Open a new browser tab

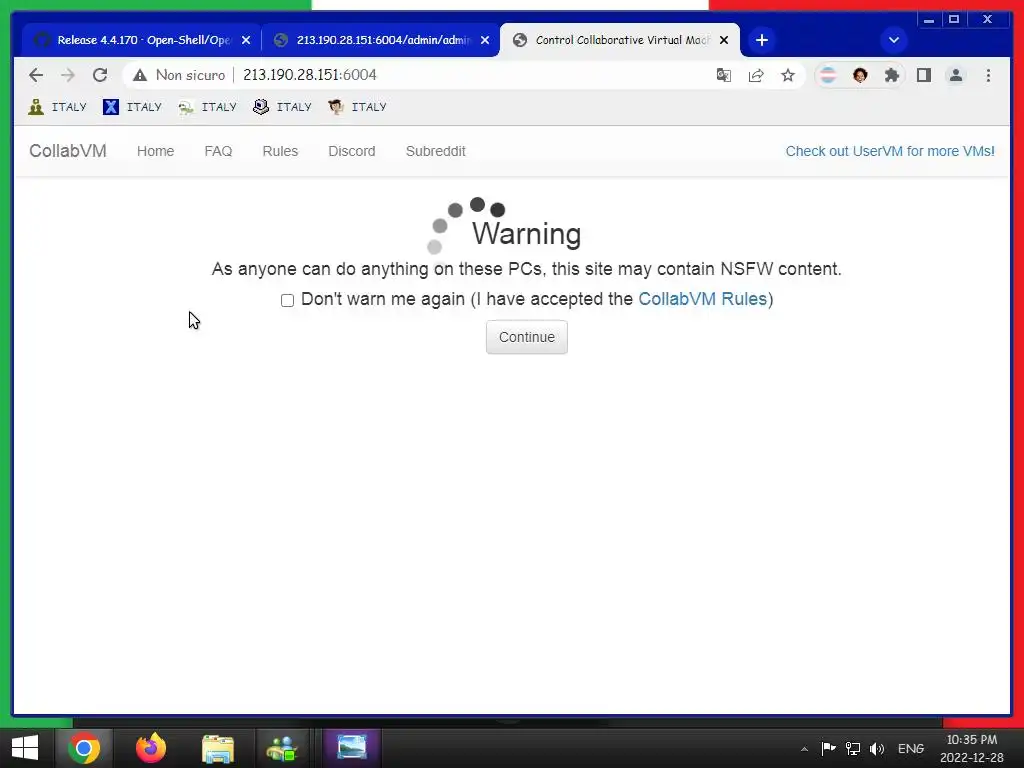click(x=761, y=40)
